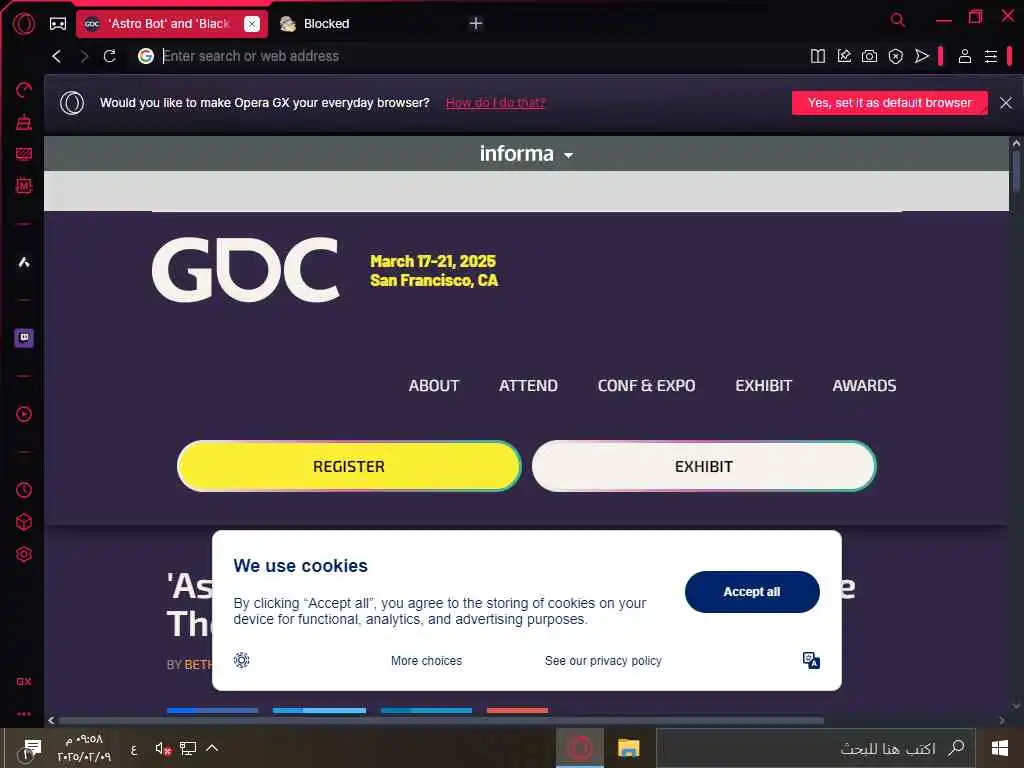
Task: Click More choices in cookie dialog
Action: tap(426, 660)
